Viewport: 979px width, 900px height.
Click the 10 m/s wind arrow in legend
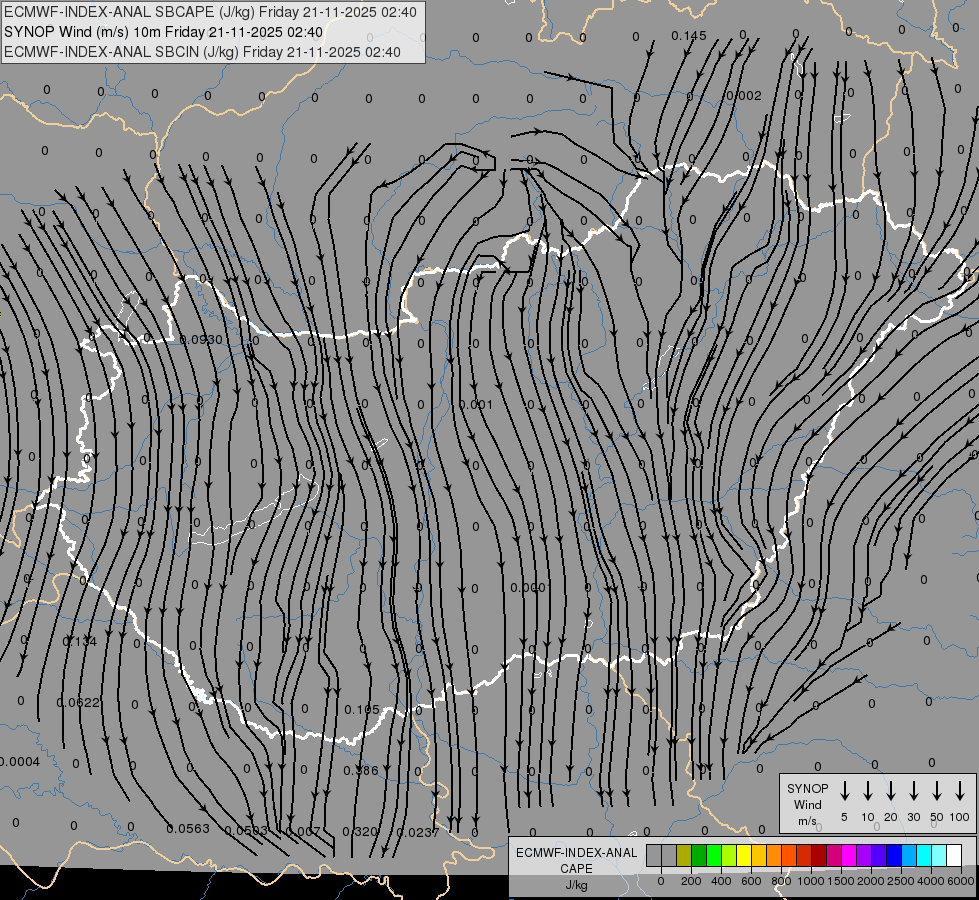click(867, 790)
